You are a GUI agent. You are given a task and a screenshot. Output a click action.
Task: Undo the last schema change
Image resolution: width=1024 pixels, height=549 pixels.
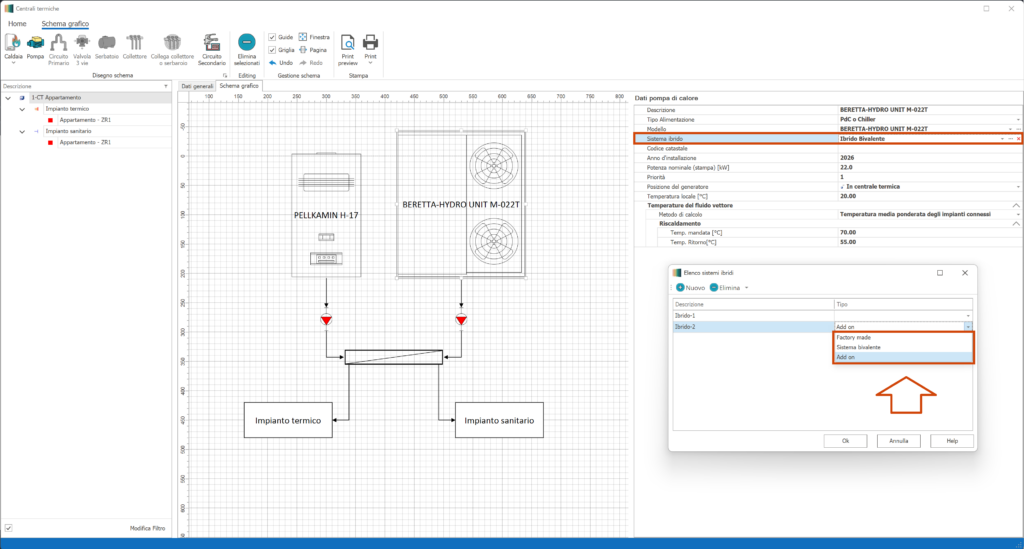tap(280, 62)
